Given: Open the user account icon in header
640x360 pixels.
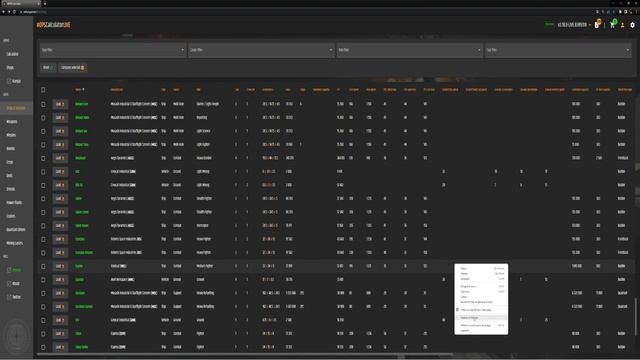Looking at the screenshot, I should click(x=622, y=25).
